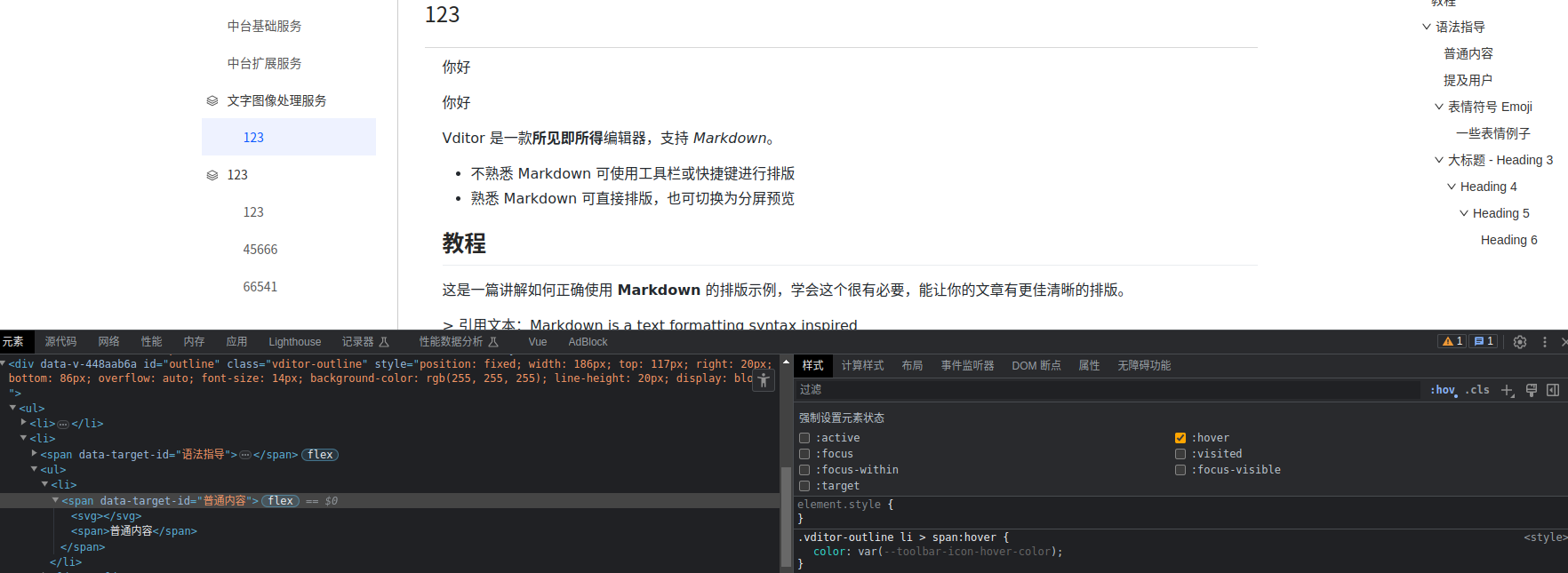This screenshot has width=1568, height=573.
Task: Open 内存 DevTools tab
Action: tap(194, 342)
